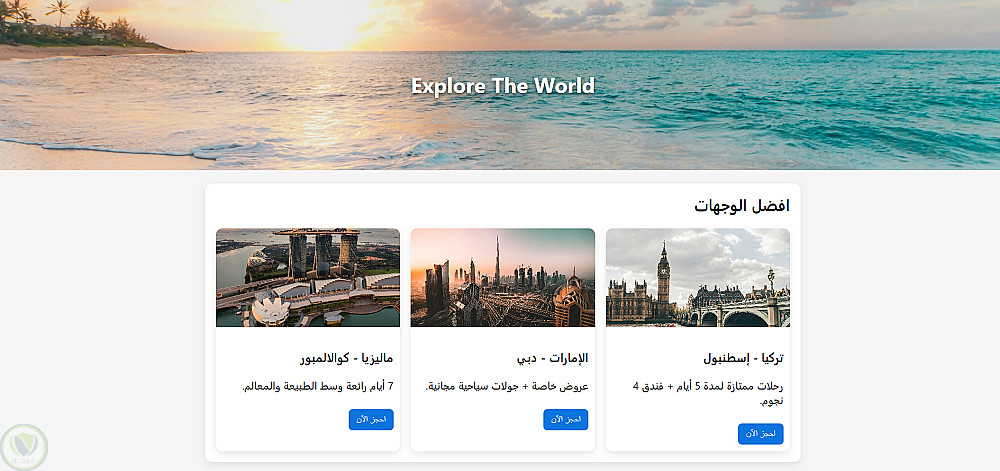Click the الإمارات - دبي card title
This screenshot has height=471, width=1000.
click(552, 358)
